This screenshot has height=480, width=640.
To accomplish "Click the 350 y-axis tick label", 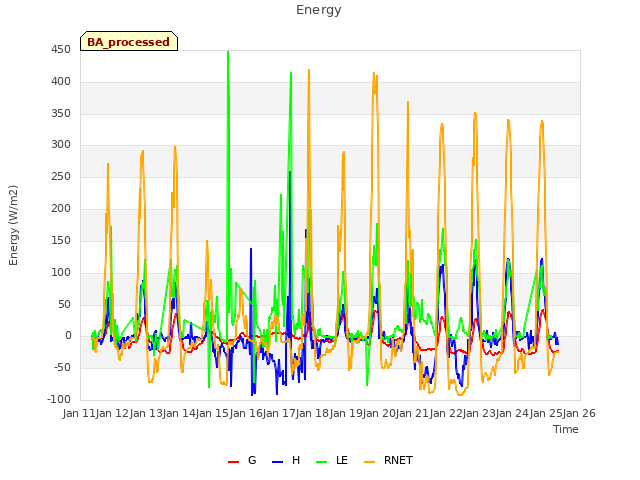I will coord(61,113).
